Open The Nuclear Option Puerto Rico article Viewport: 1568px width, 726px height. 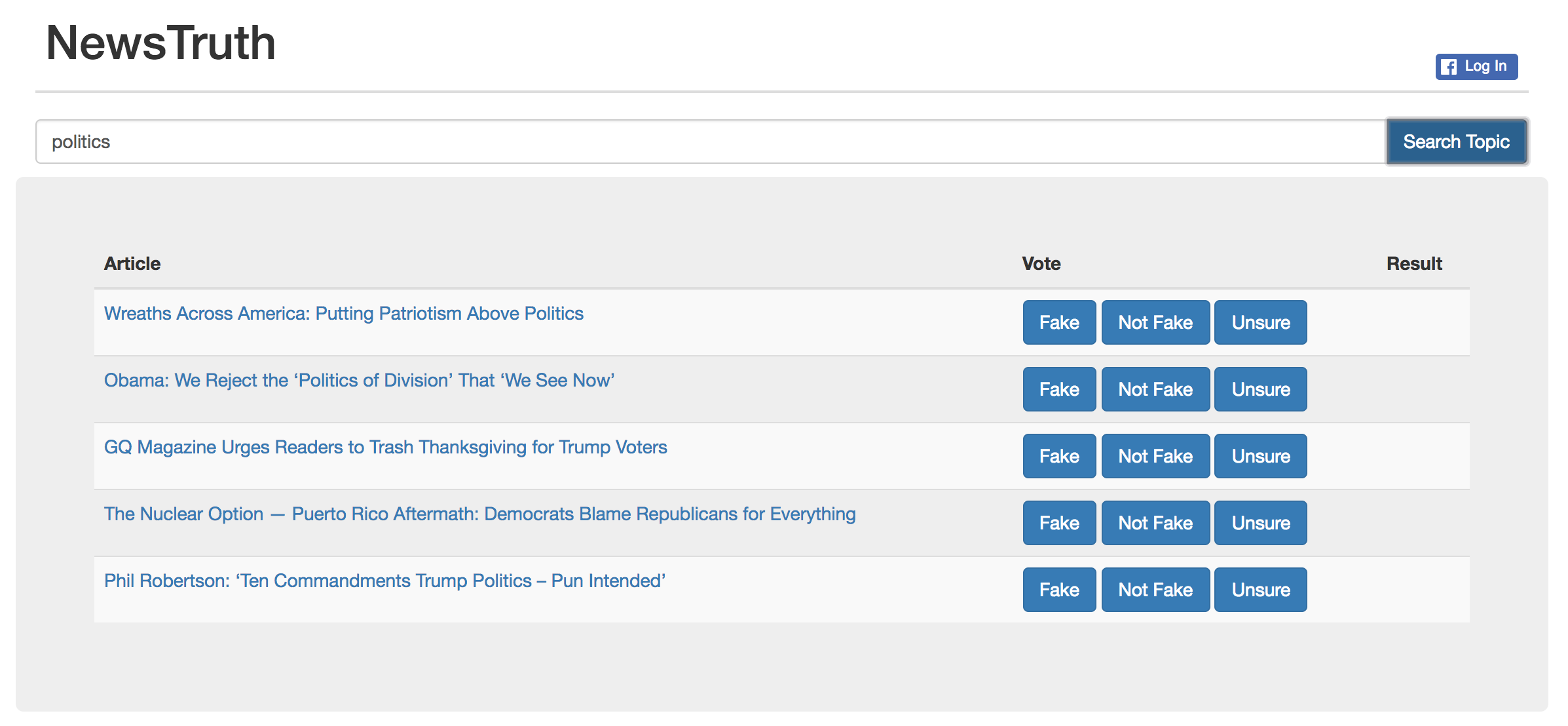tap(479, 514)
